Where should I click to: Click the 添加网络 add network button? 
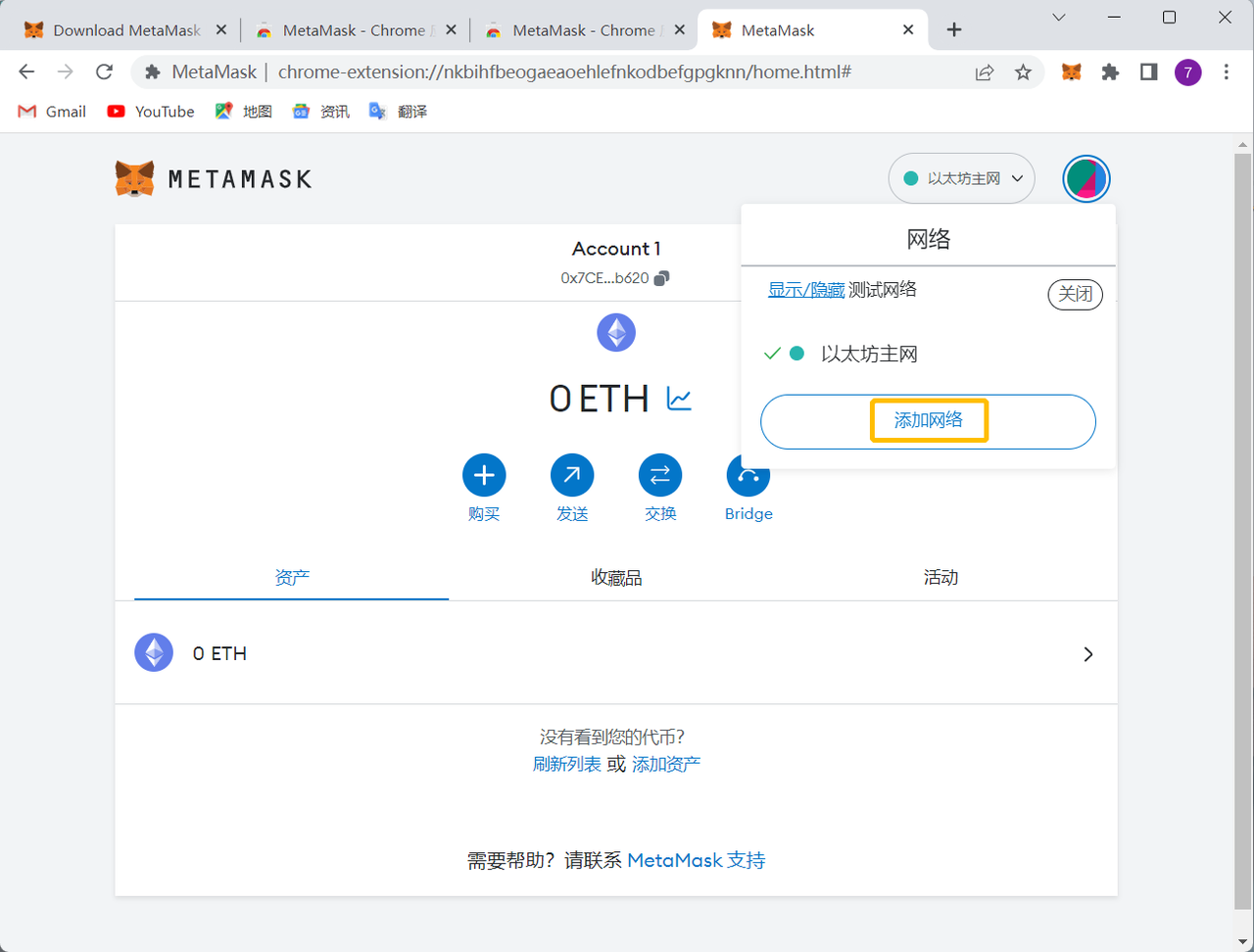928,421
